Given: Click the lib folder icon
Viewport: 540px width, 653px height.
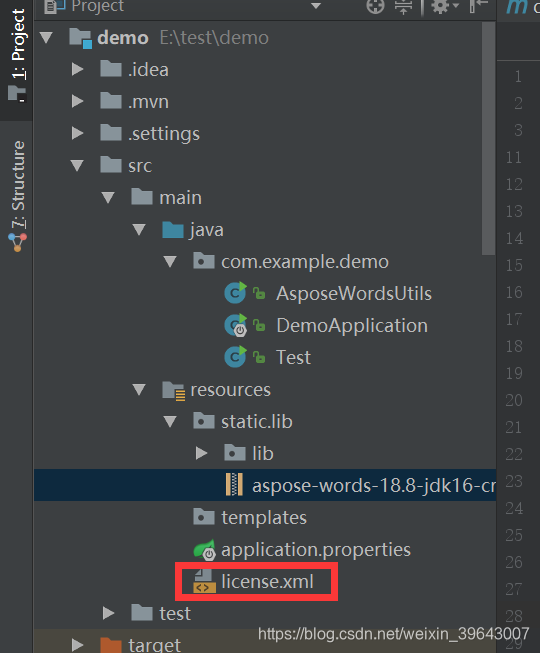Looking at the screenshot, I should point(235,453).
